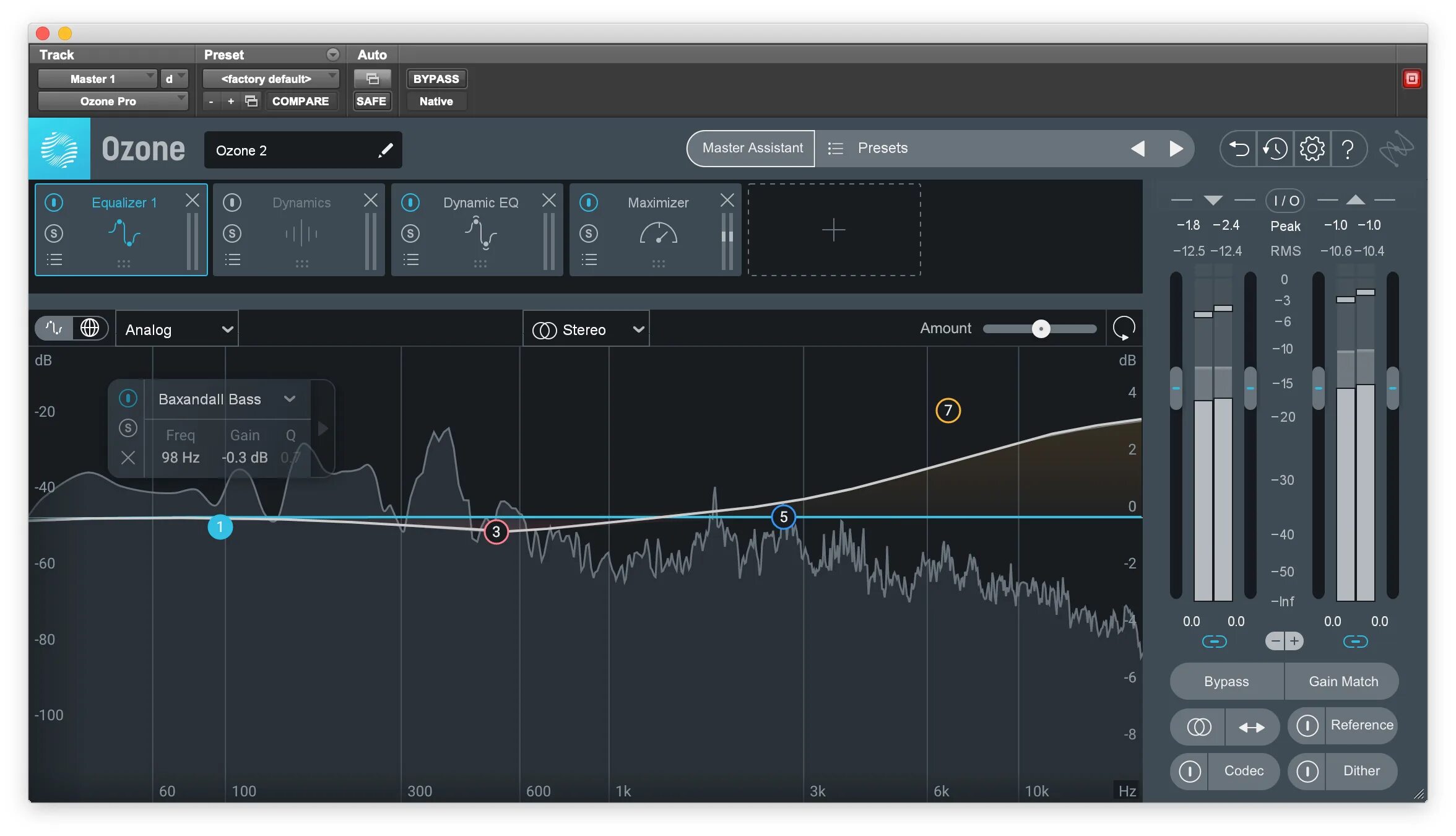The width and height of the screenshot is (1456, 836).
Task: Click the Gain Match button
Action: 1343,681
